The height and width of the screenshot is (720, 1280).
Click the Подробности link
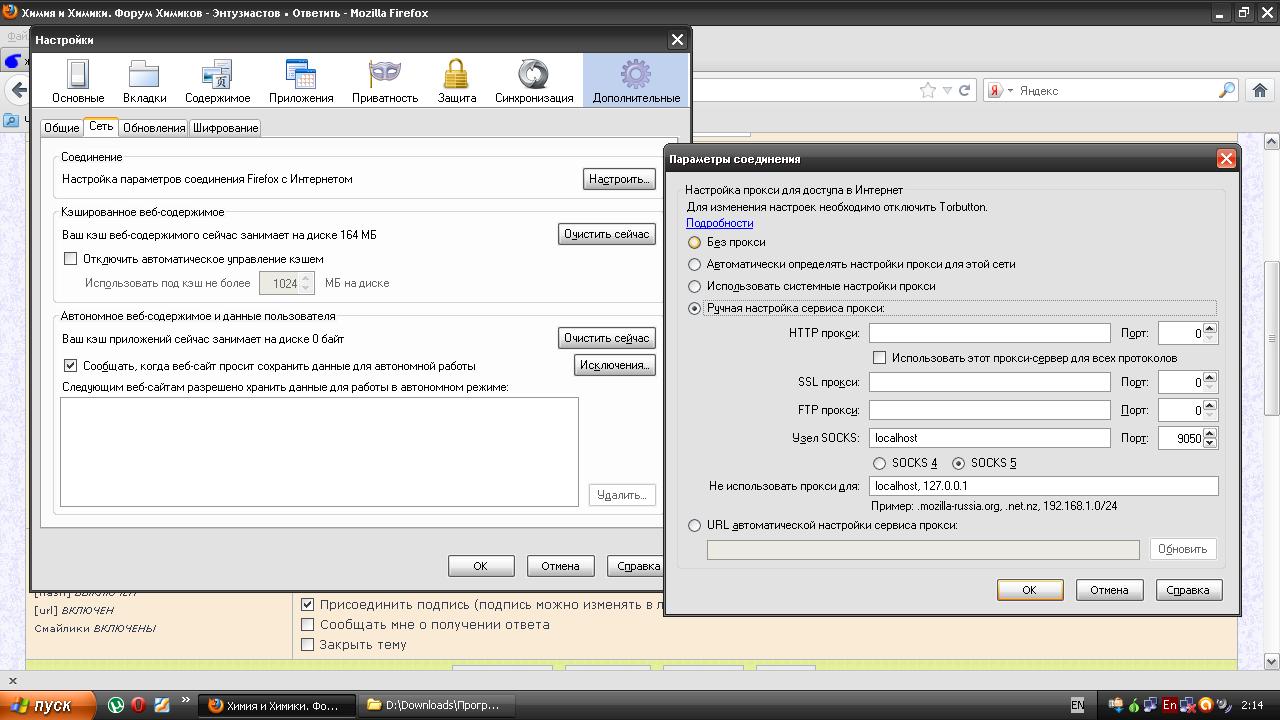point(719,223)
